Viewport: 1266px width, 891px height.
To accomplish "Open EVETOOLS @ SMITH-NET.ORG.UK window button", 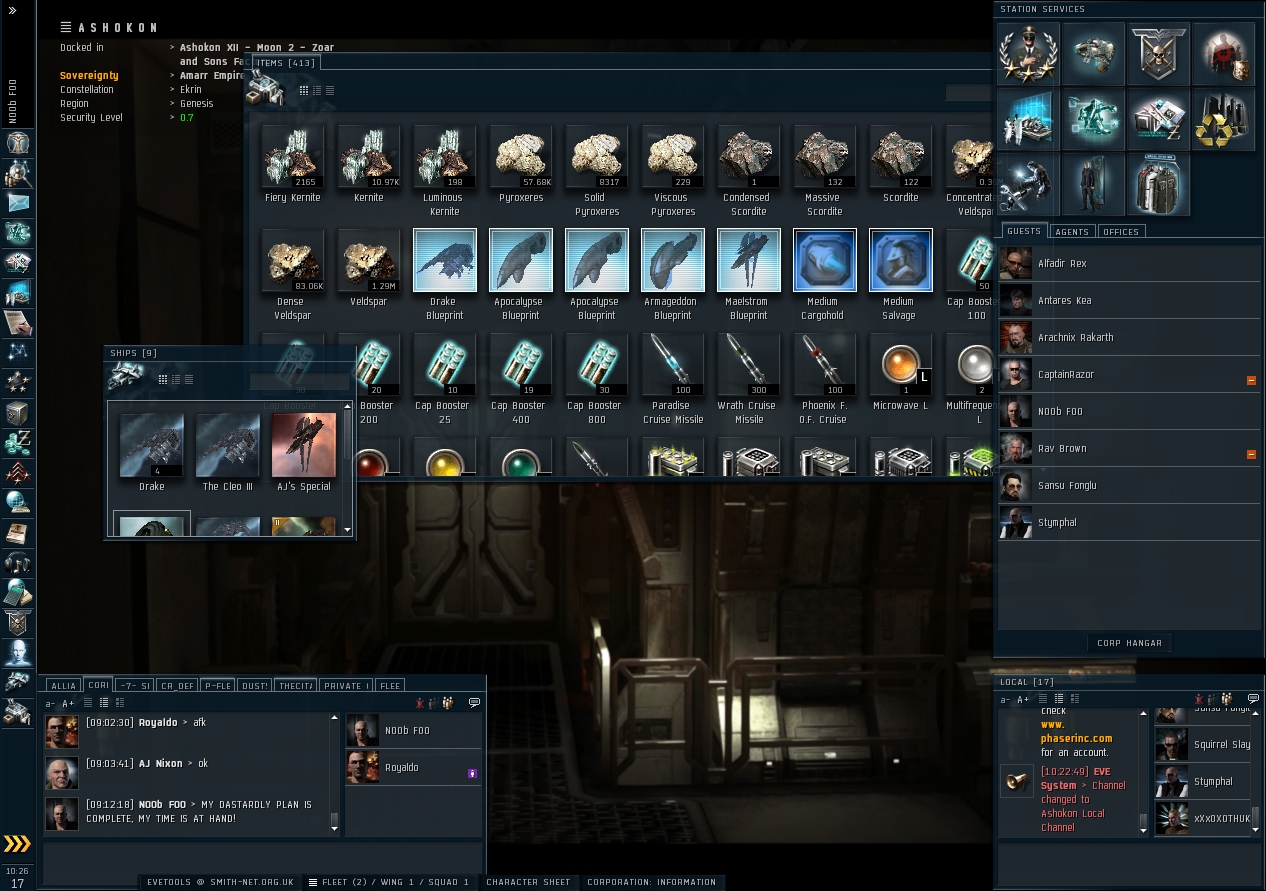I will pos(220,882).
